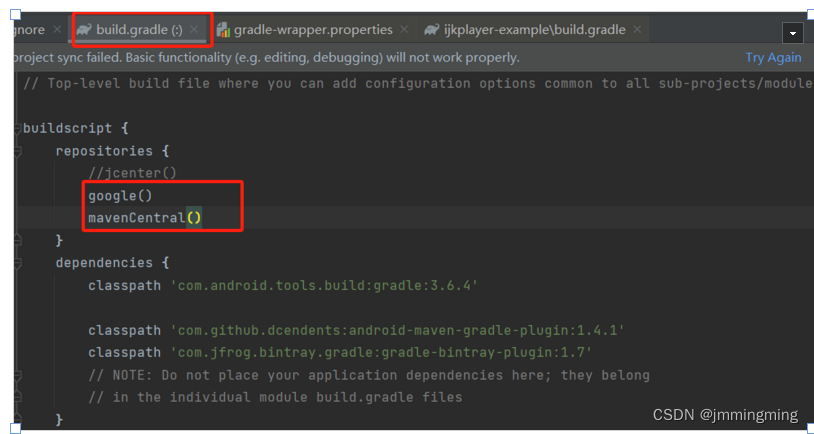Select the build.gradle (:) tab
The height and width of the screenshot is (434, 814).
pos(139,30)
